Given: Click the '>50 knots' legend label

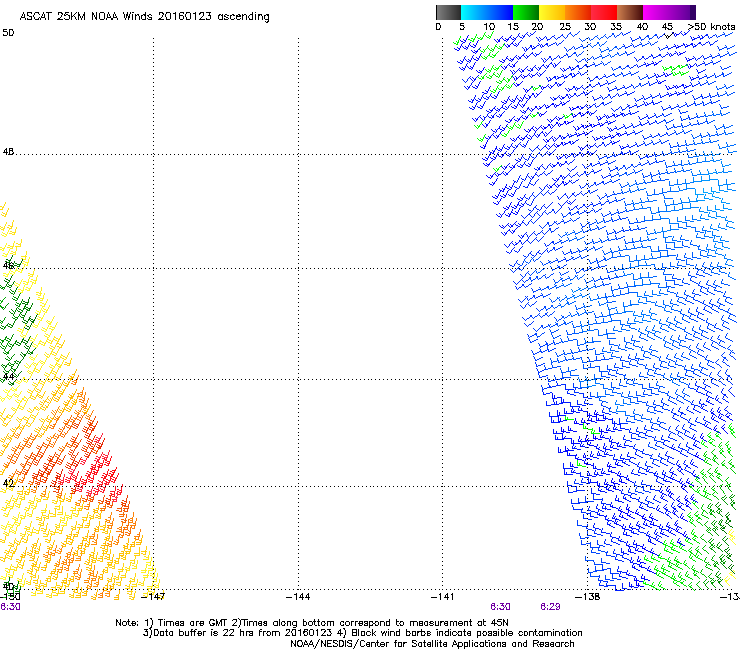Looking at the screenshot, I should coord(712,27).
